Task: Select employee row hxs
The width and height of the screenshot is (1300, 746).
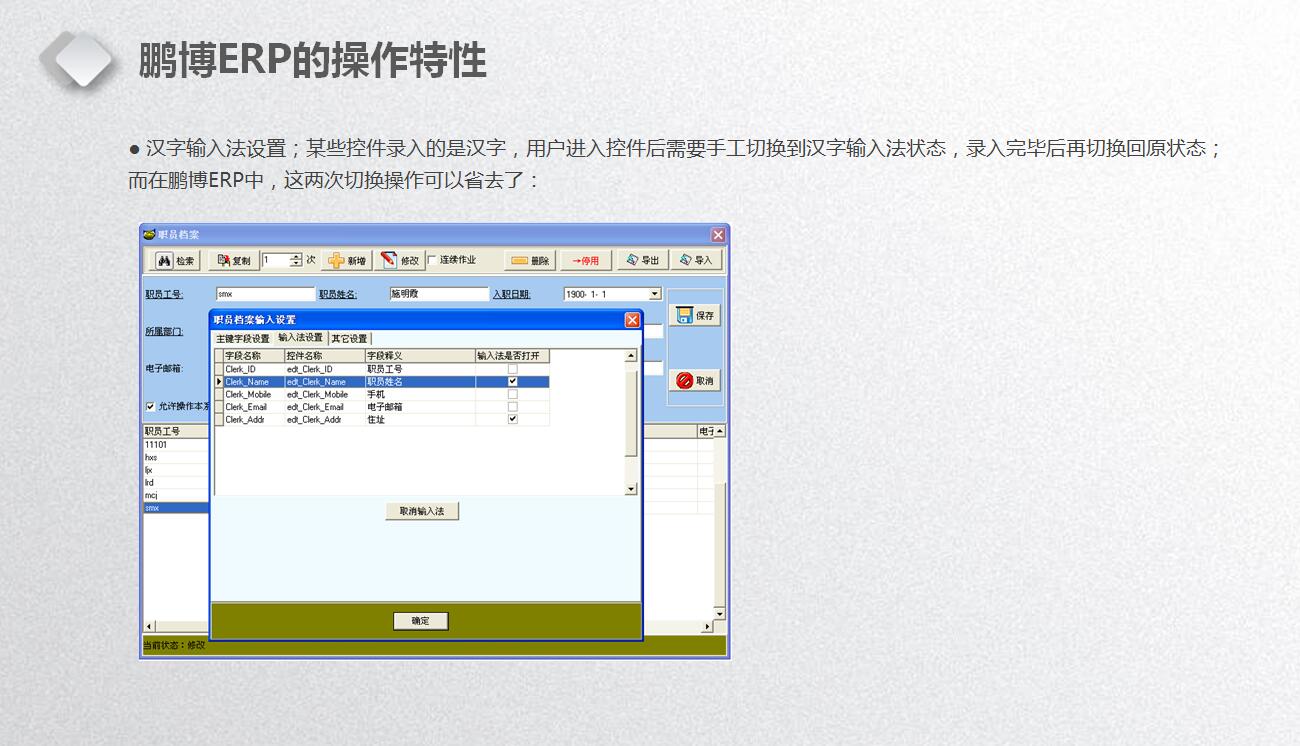Action: click(176, 457)
